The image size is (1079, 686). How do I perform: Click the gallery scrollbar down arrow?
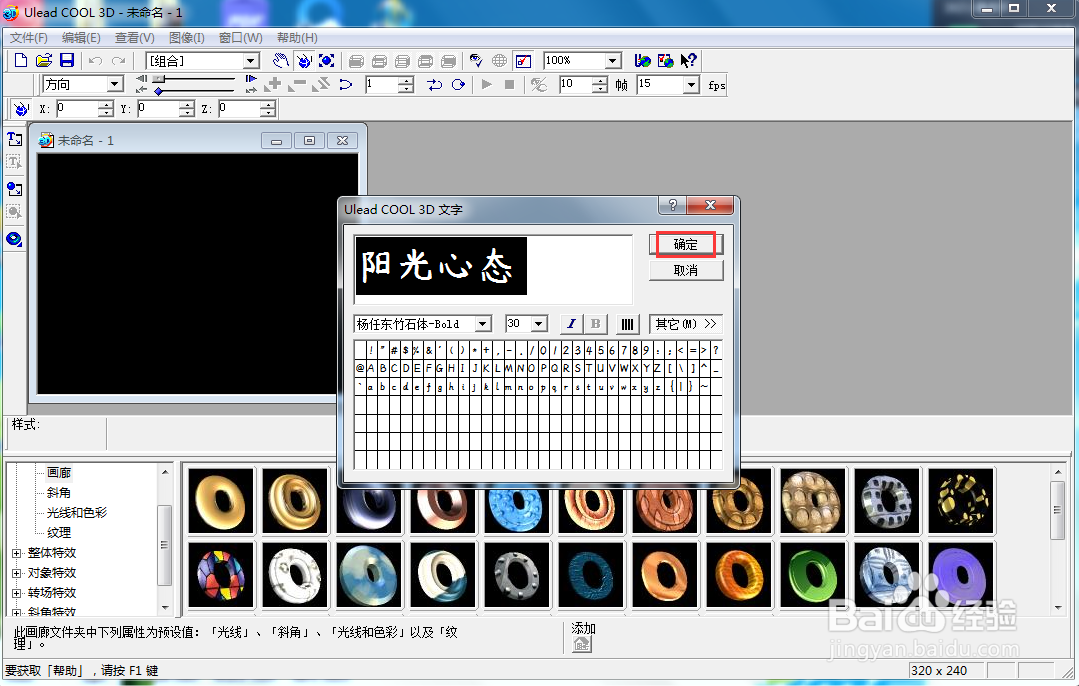[x=1058, y=608]
